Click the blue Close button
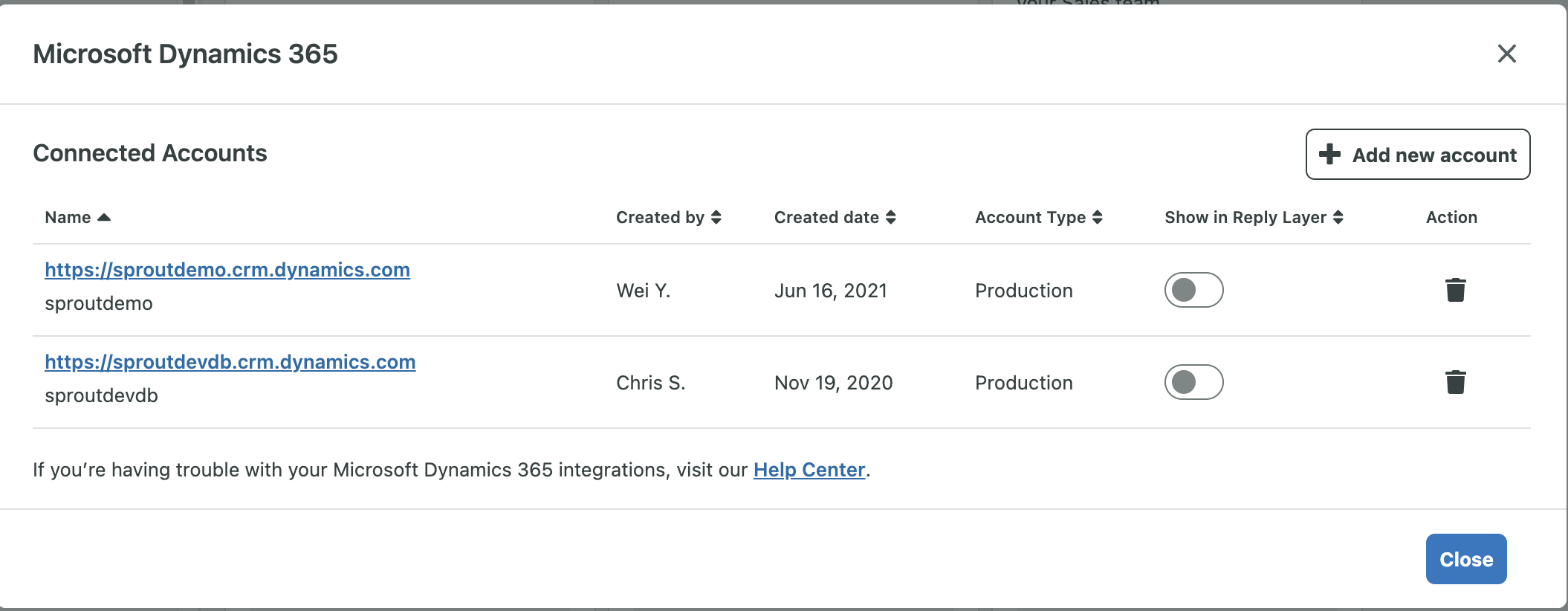This screenshot has height=611, width=1568. (1466, 559)
